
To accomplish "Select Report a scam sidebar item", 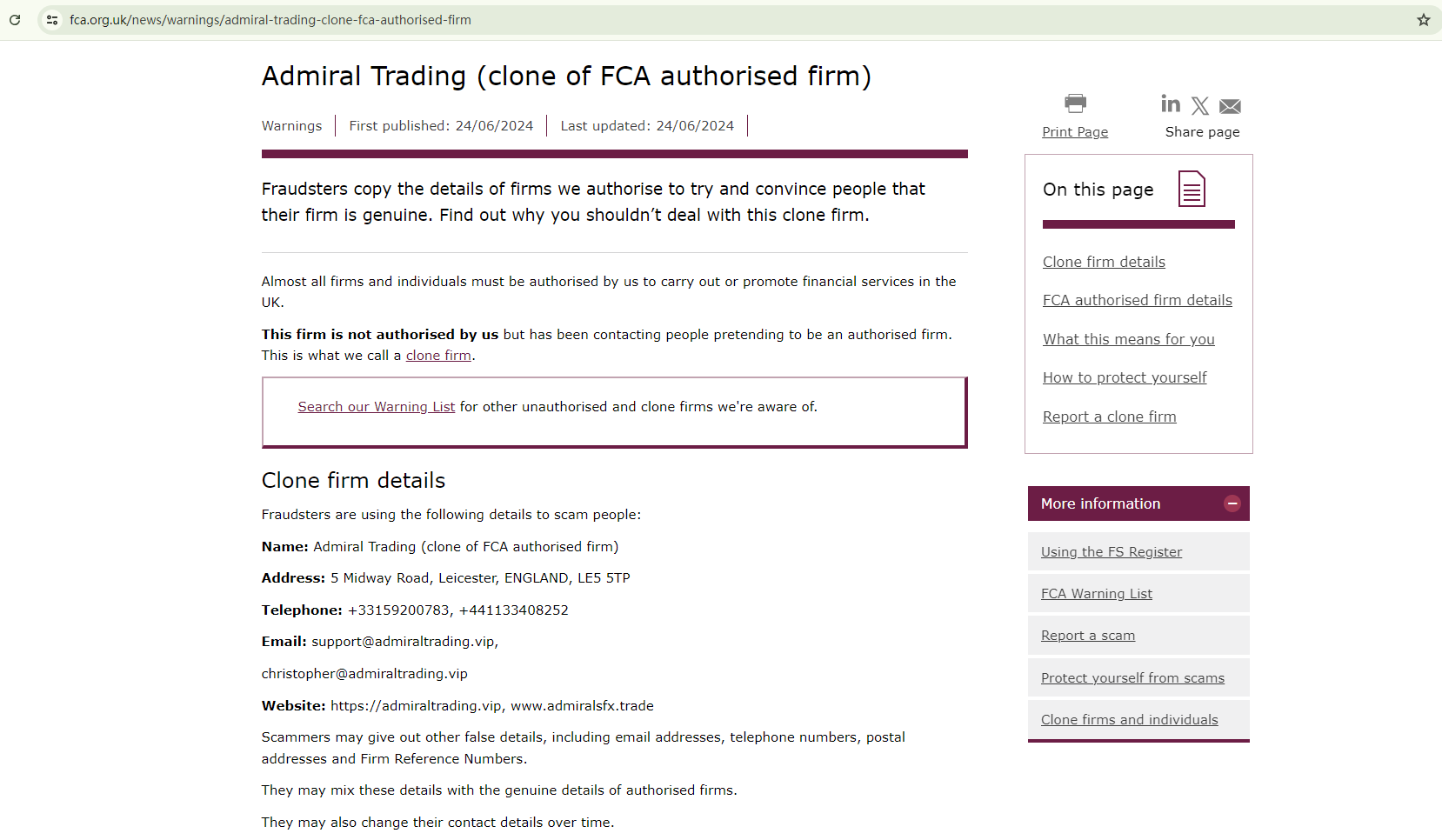I will tap(1087, 636).
